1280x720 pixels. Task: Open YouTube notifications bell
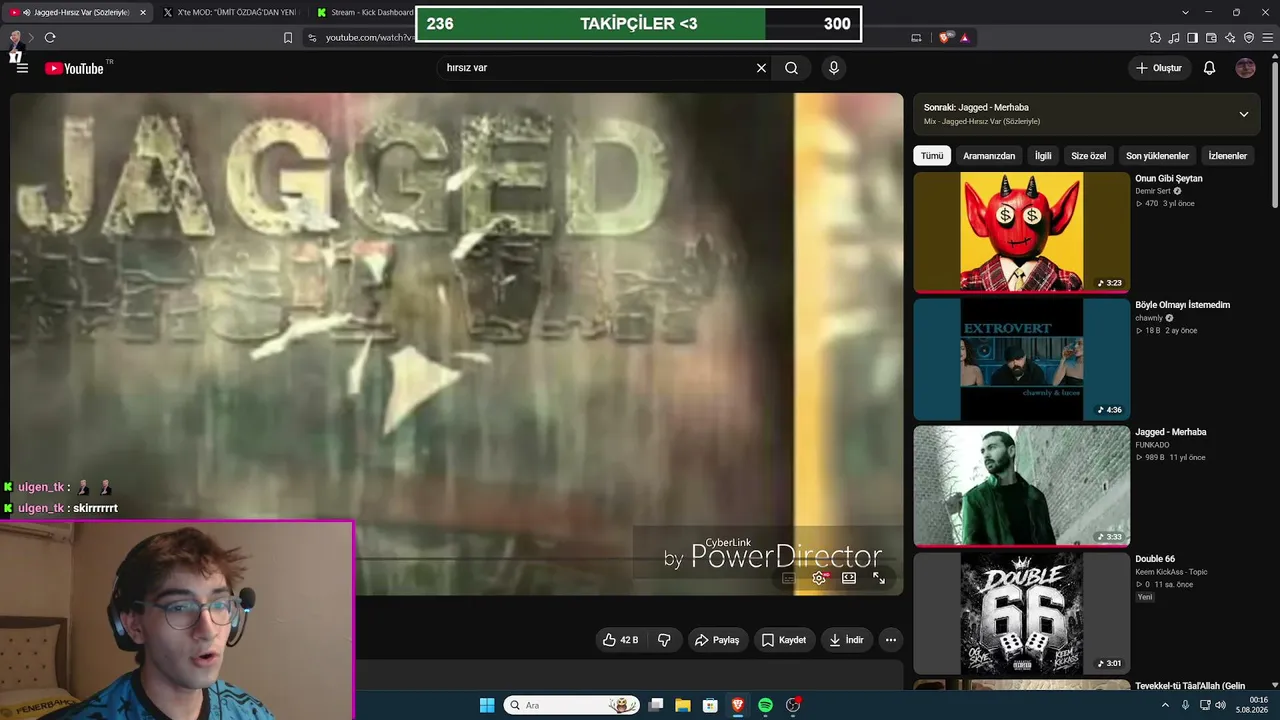pos(1209,68)
